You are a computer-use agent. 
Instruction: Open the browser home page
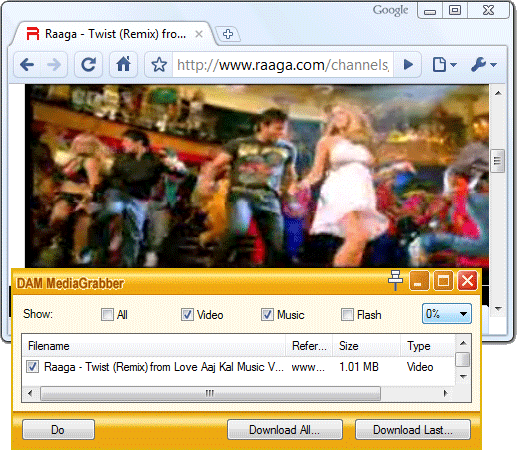(123, 64)
